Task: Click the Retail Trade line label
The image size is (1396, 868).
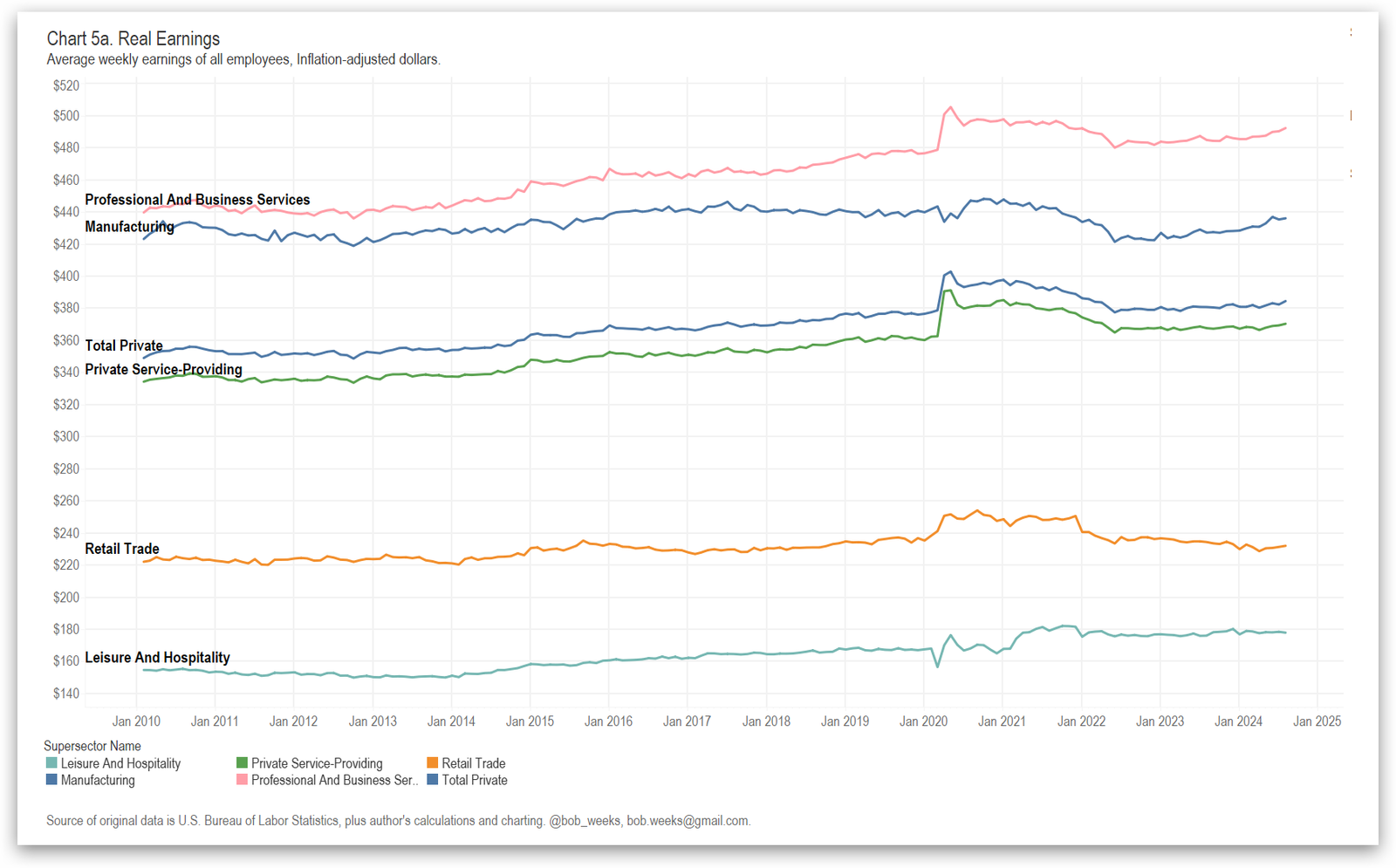Action: [x=122, y=549]
